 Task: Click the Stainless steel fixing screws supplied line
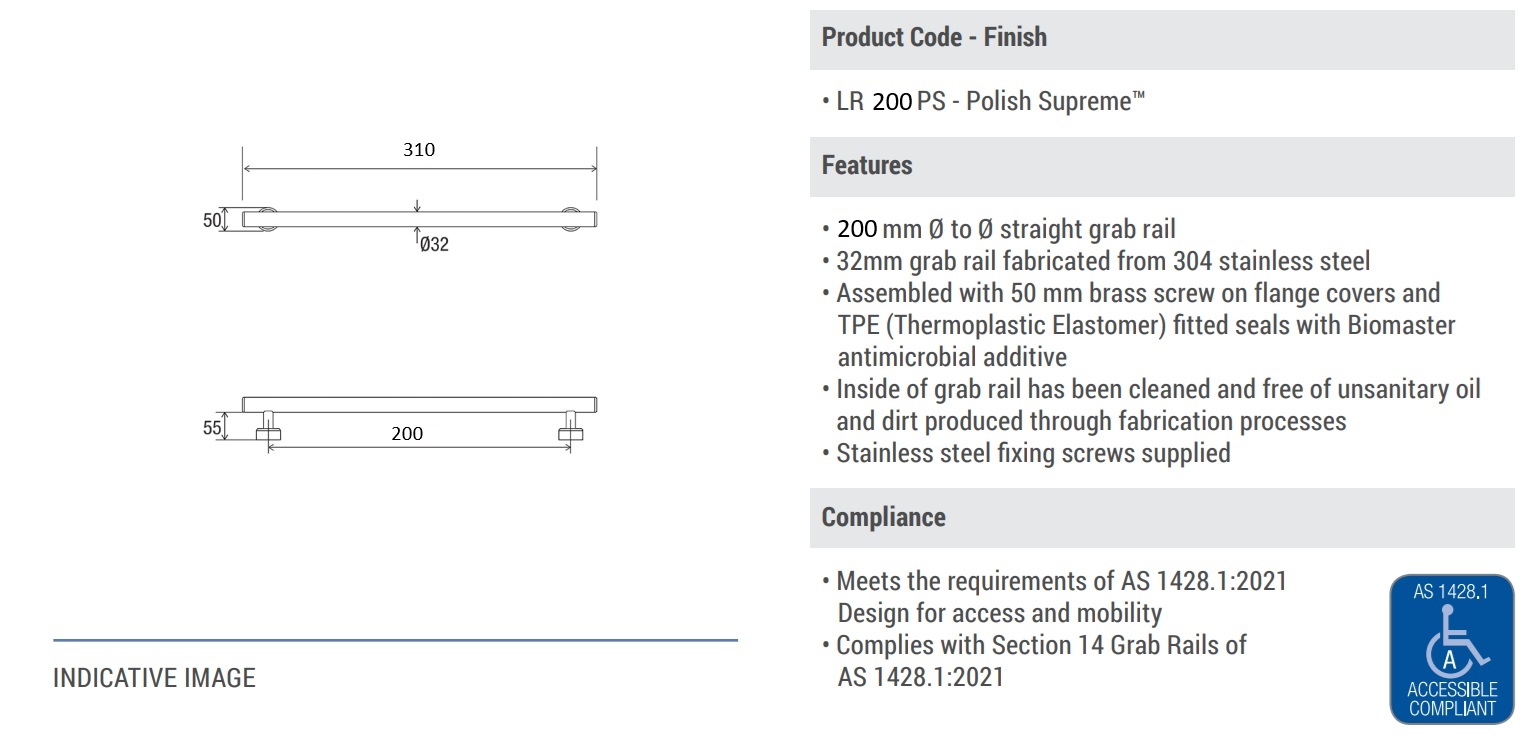[x=1026, y=453]
